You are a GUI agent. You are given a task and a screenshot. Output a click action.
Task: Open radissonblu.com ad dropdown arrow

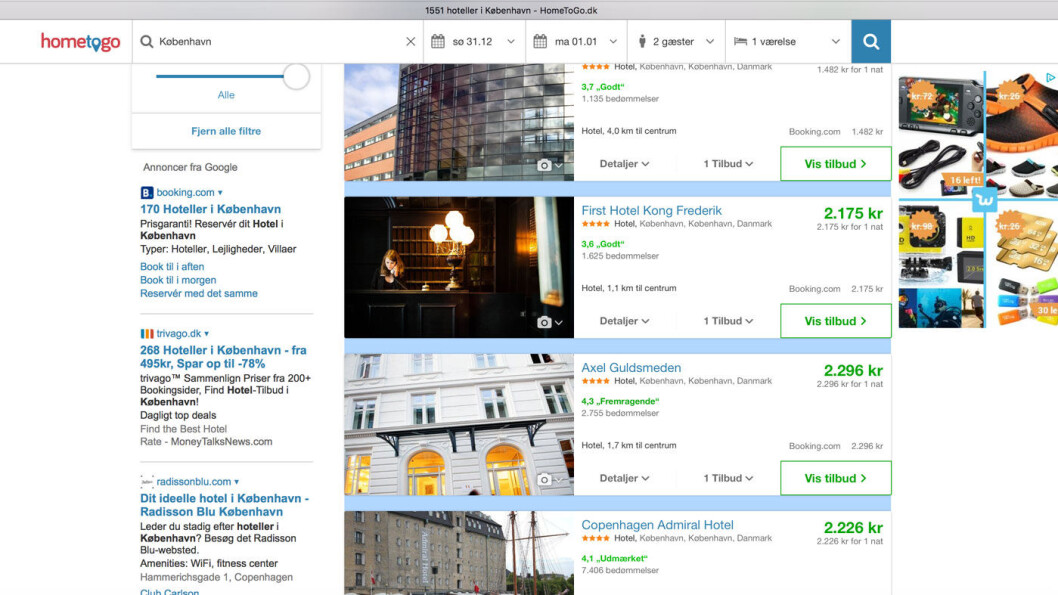click(236, 482)
